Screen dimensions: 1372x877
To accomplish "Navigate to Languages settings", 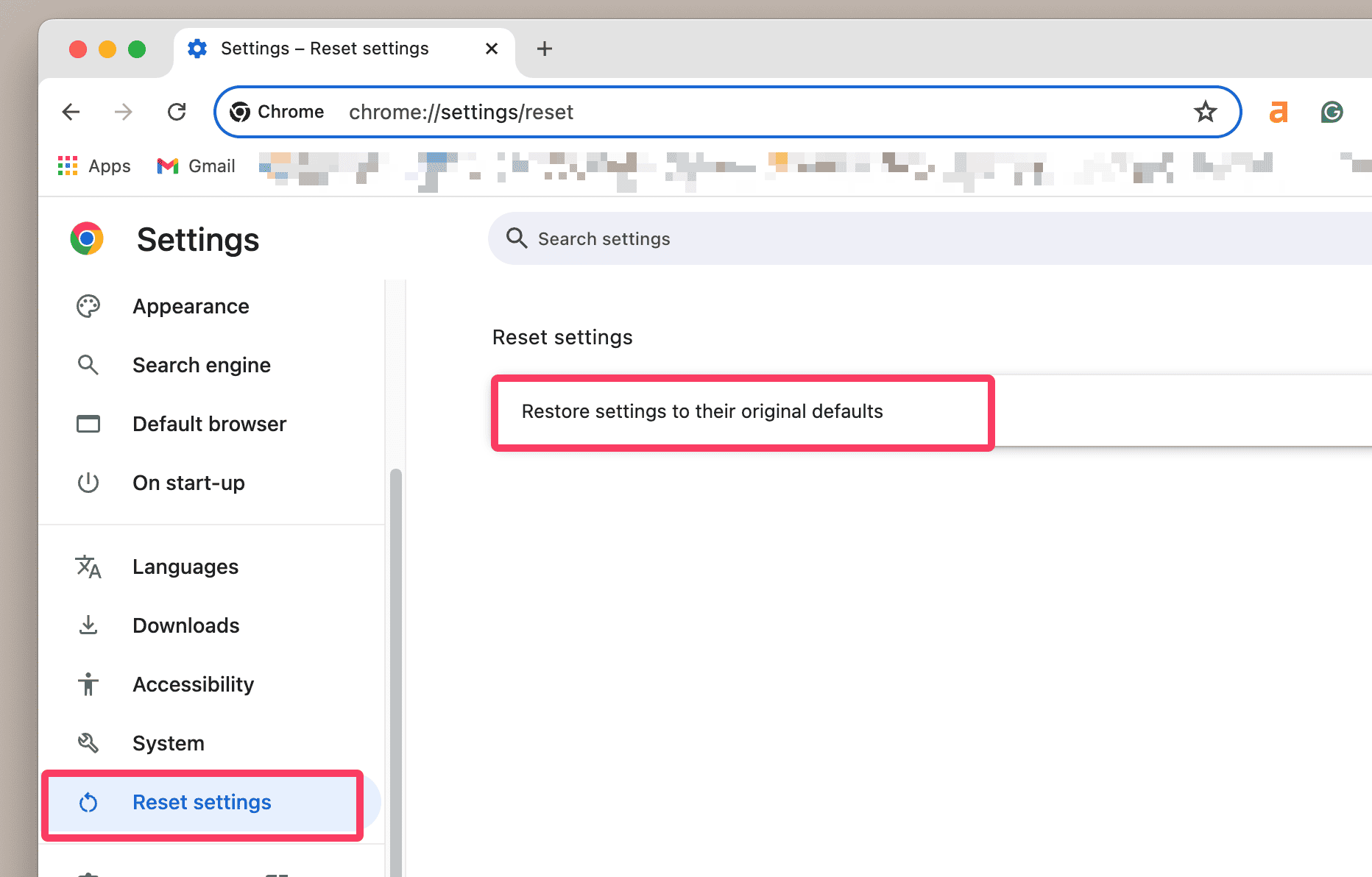I will click(x=185, y=567).
